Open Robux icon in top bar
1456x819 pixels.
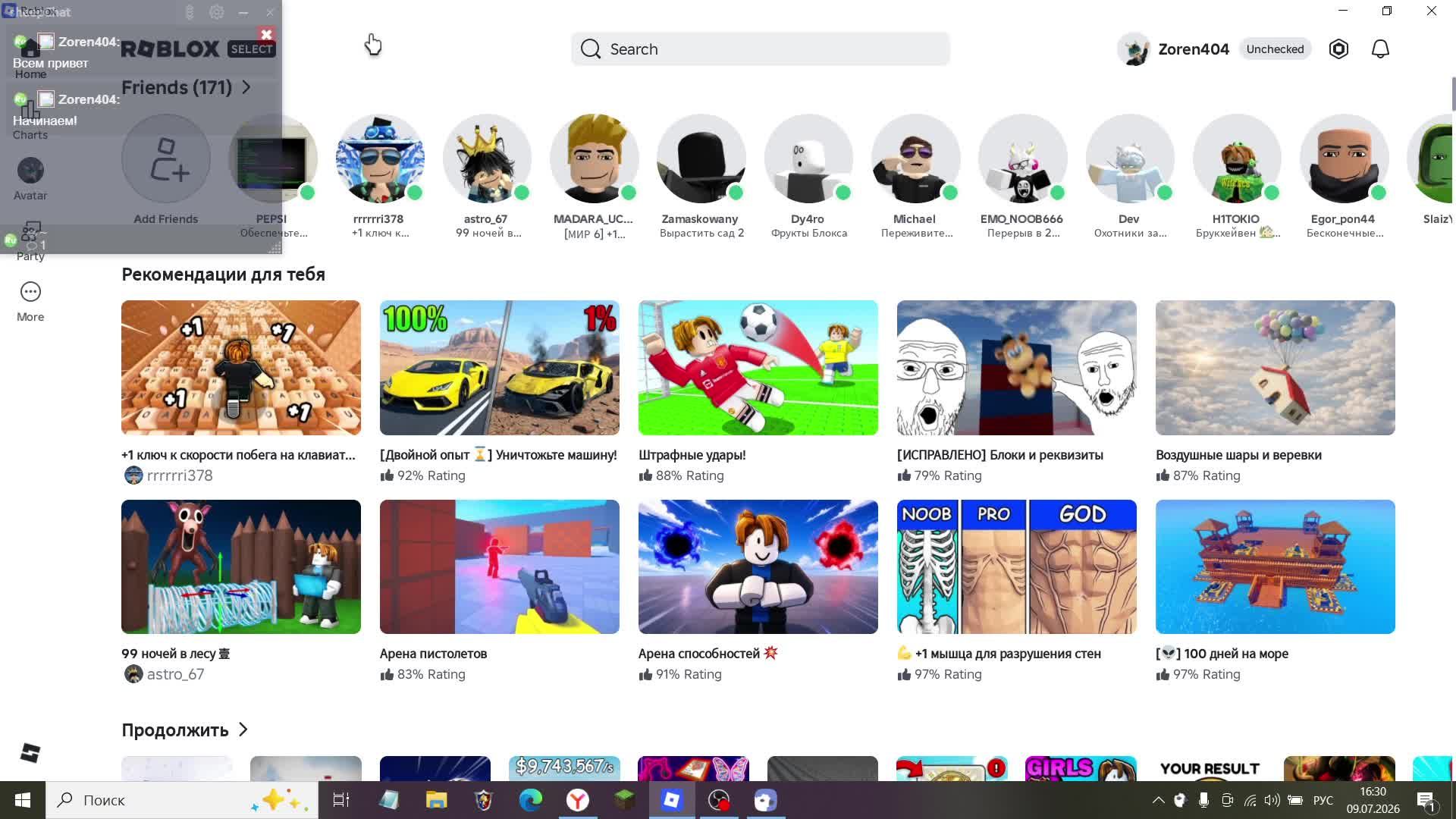coord(1338,49)
